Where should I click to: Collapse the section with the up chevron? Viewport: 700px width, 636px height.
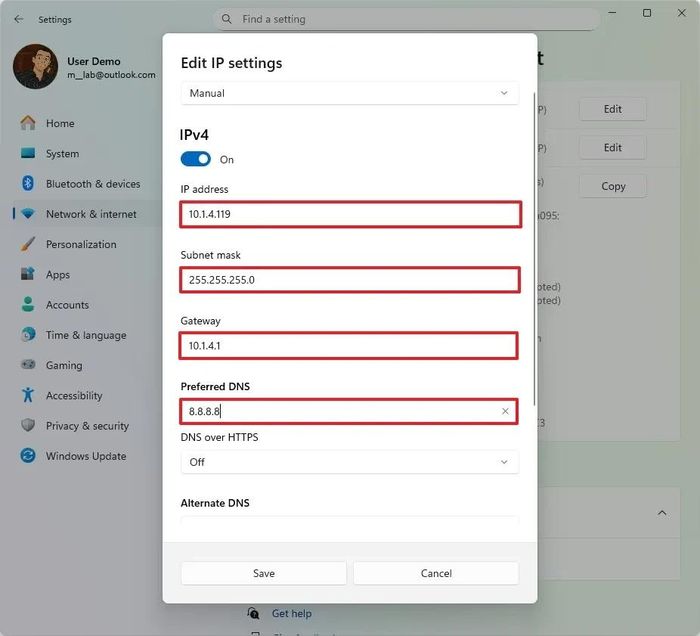tap(662, 513)
